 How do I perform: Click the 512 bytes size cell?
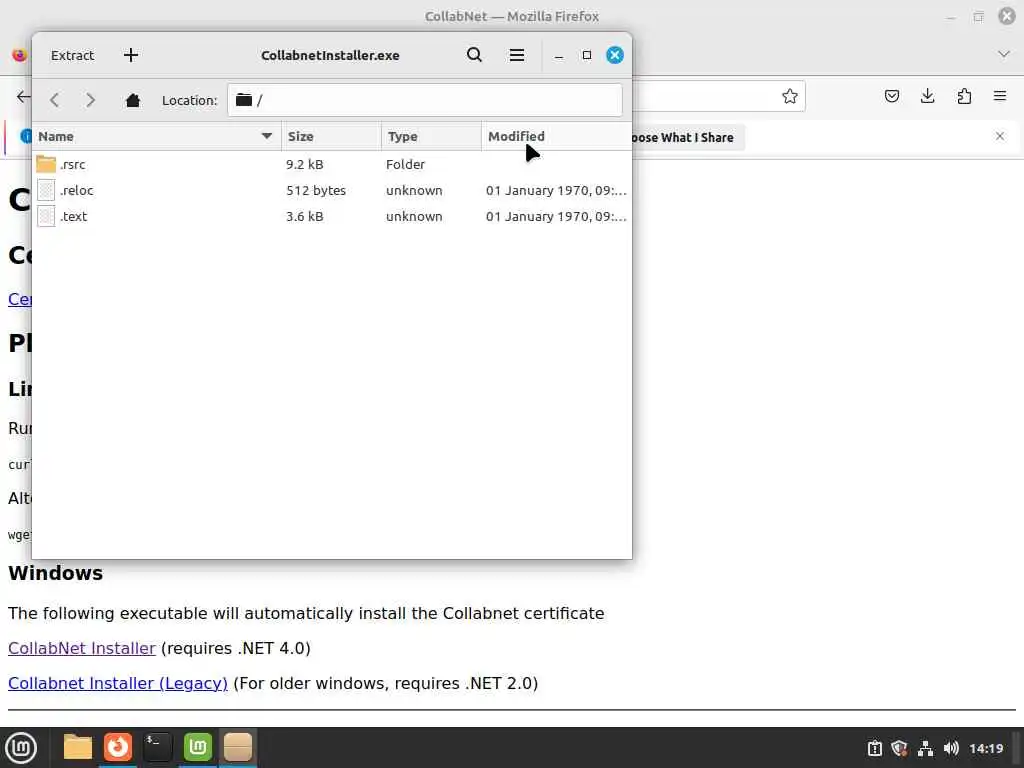coord(316,191)
